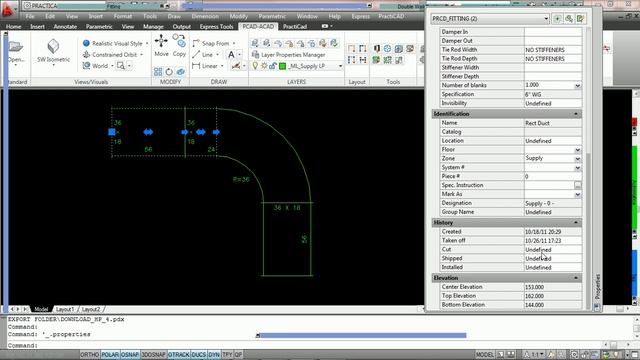Toggle layer on/off lightbulb icon
This screenshot has height=360, width=640.
(x=255, y=66)
